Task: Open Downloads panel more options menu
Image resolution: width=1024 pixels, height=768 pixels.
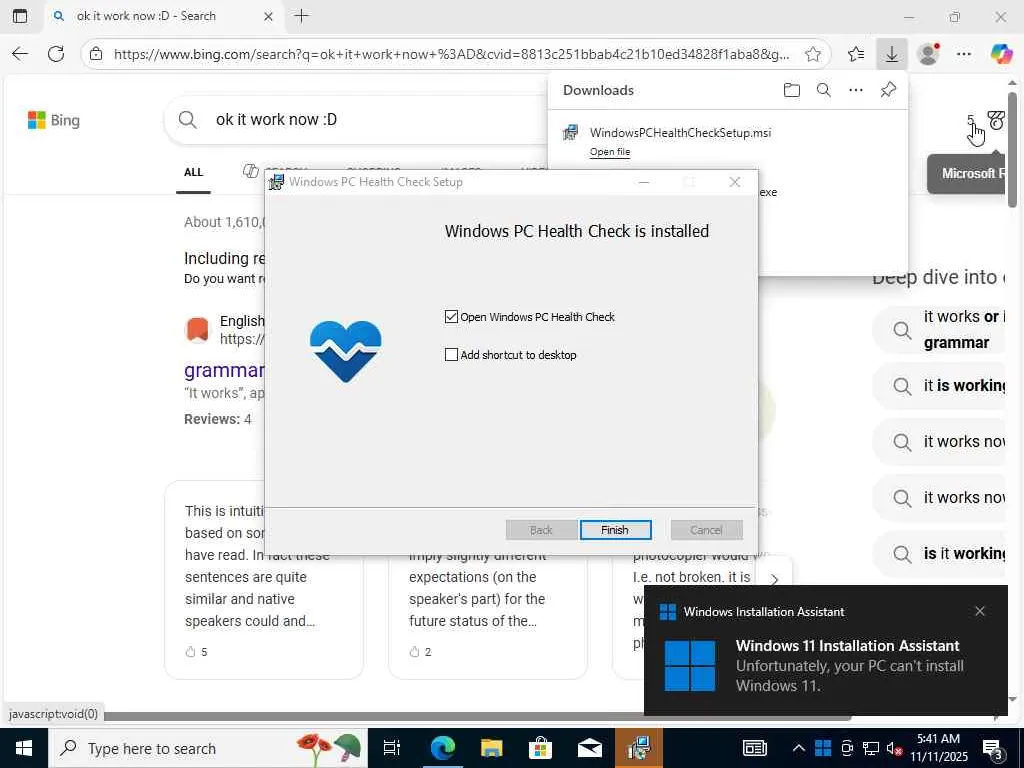Action: tap(856, 90)
